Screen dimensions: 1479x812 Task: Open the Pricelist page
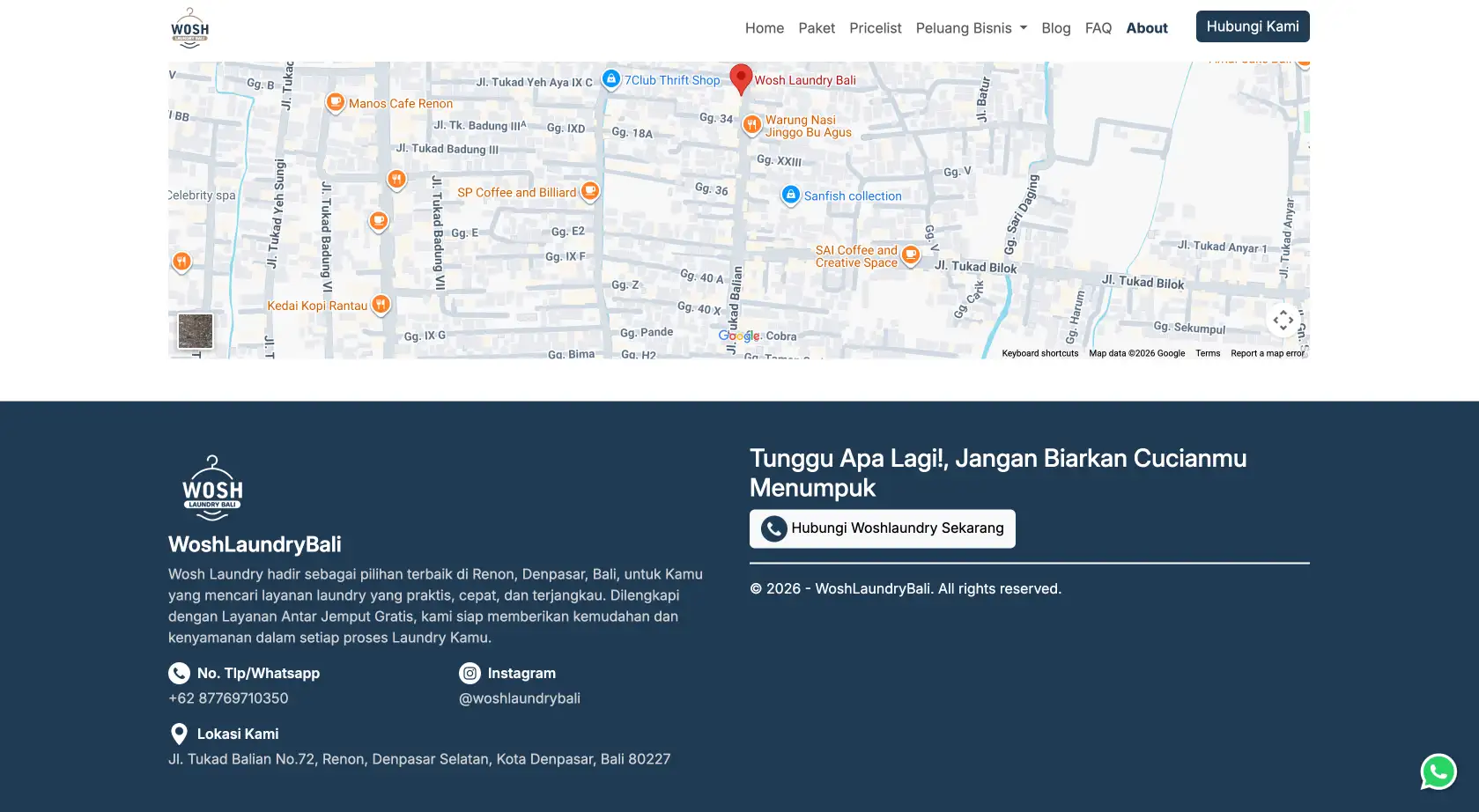pos(876,28)
